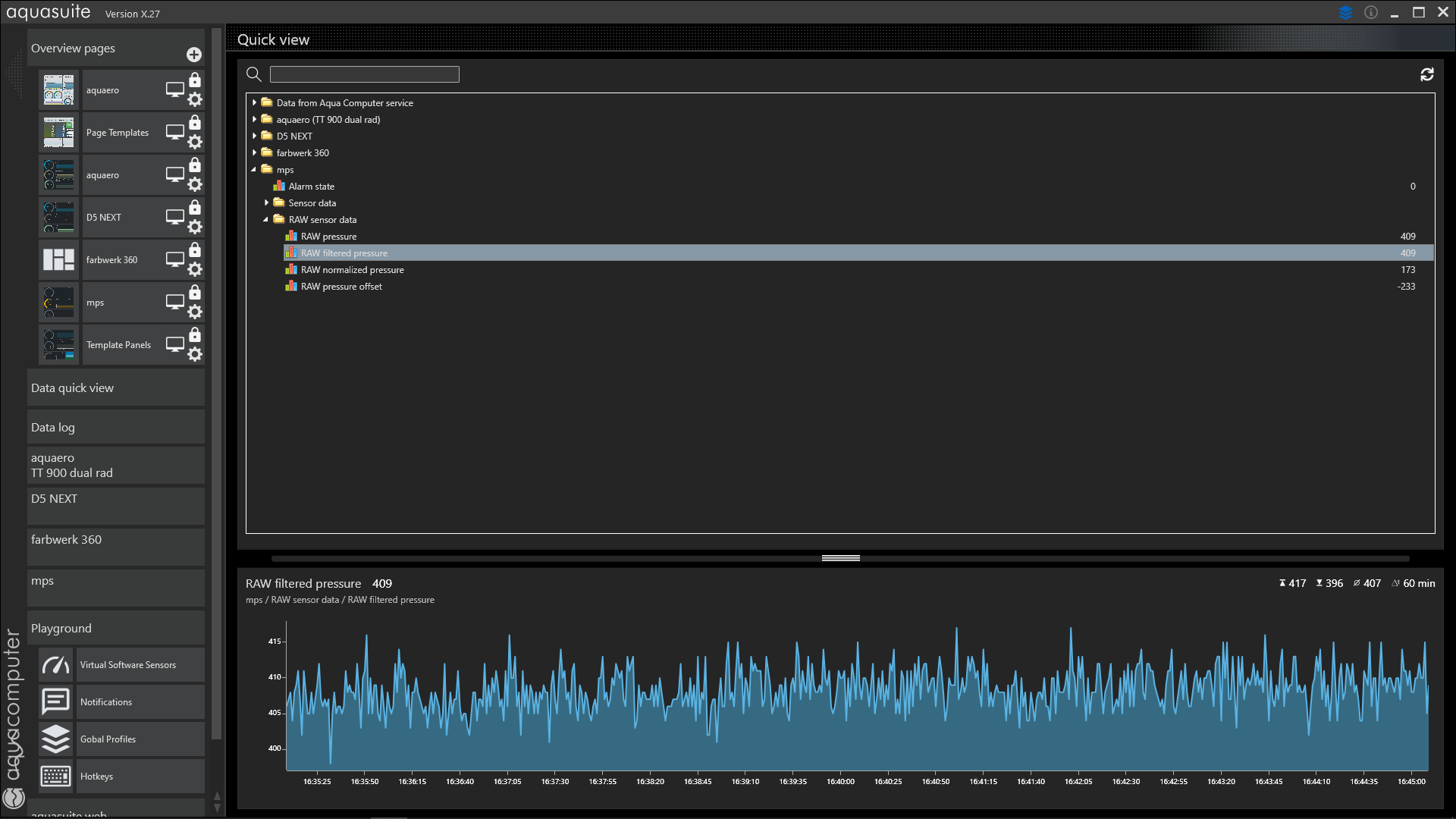The width and height of the screenshot is (1456, 819).
Task: Open the Gobal Profiles entry
Action: [108, 739]
